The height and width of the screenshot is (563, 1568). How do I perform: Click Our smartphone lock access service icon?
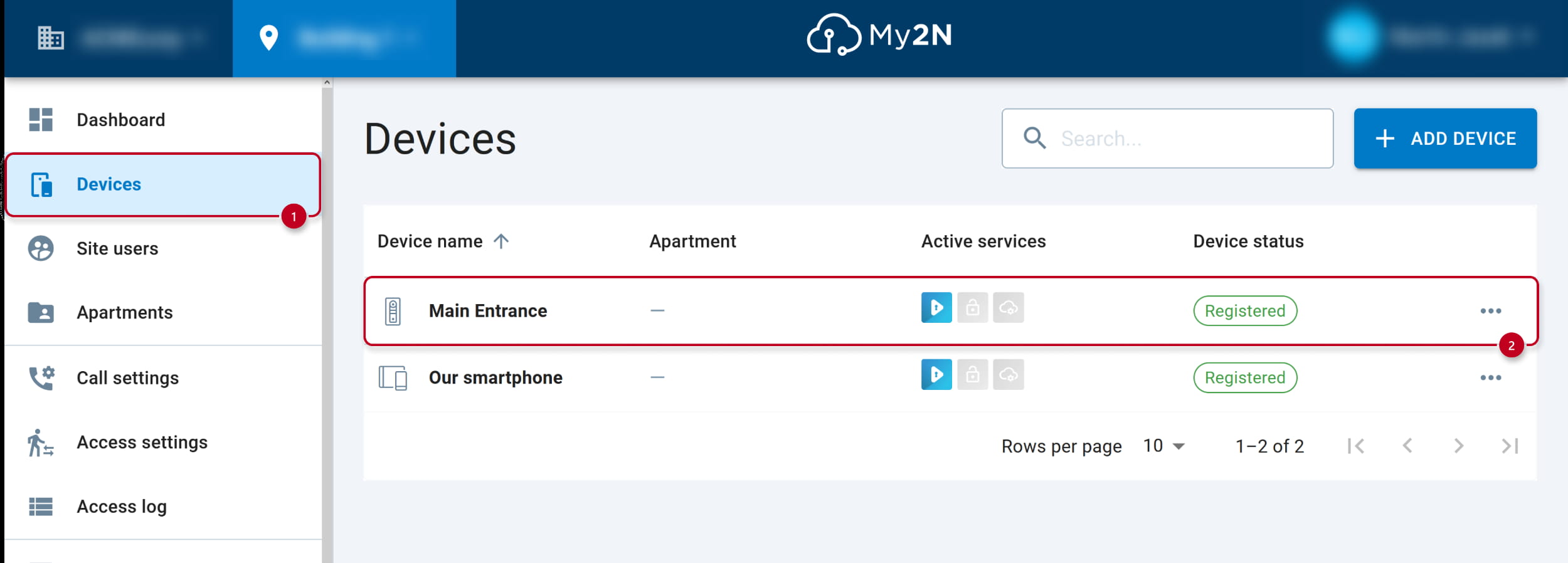point(973,374)
